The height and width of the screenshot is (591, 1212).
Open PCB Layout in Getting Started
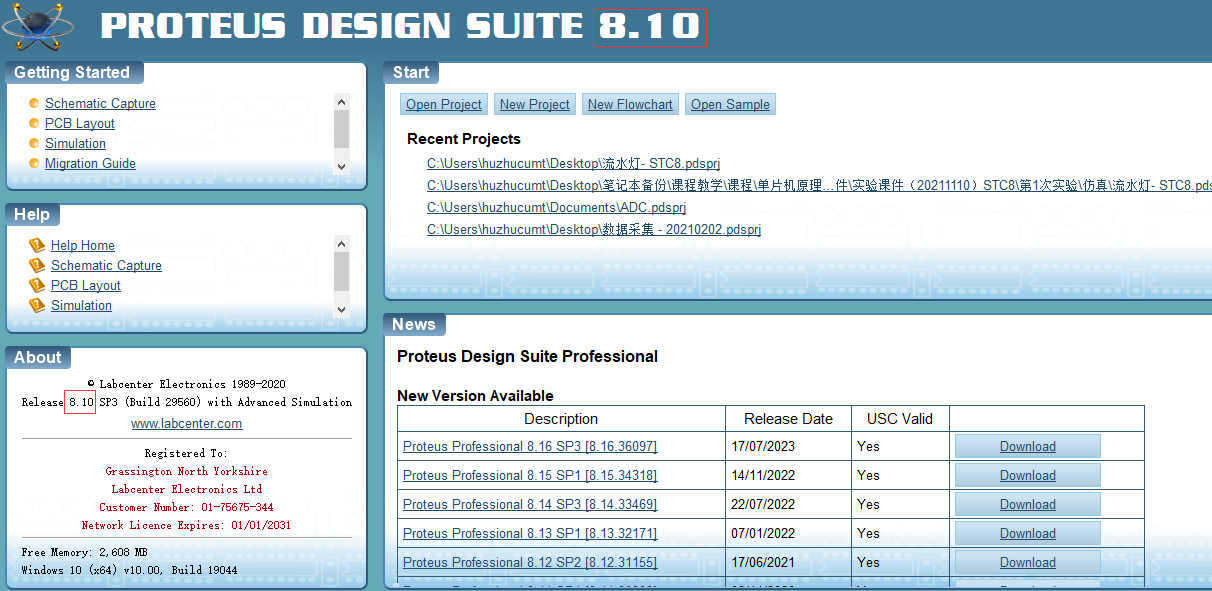point(80,123)
